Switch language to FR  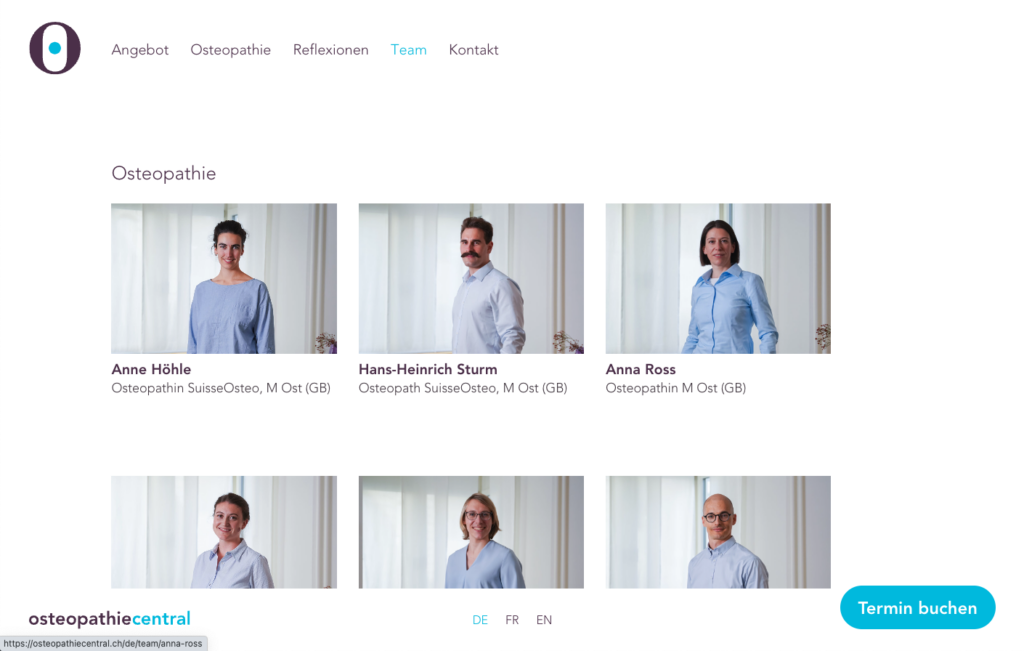tap(512, 620)
